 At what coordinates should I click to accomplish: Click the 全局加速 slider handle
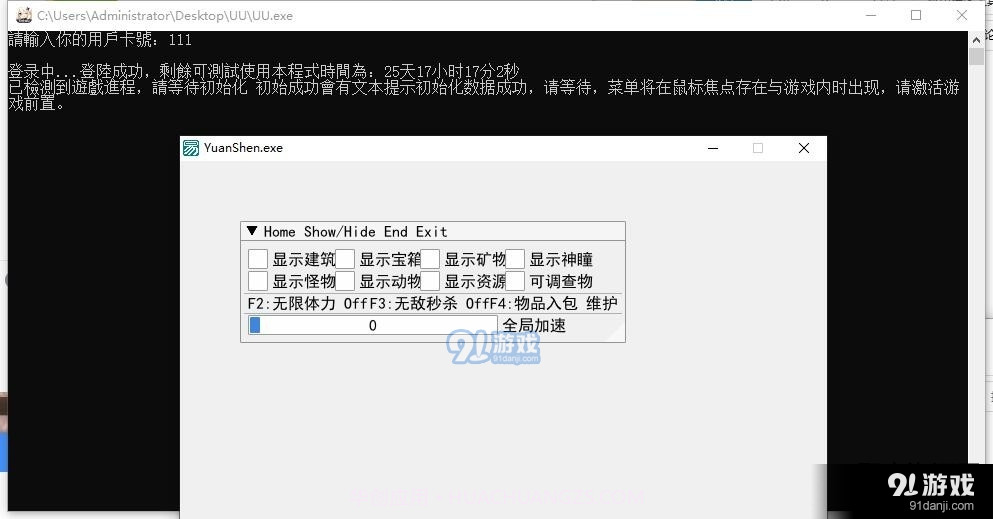pyautogui.click(x=255, y=325)
